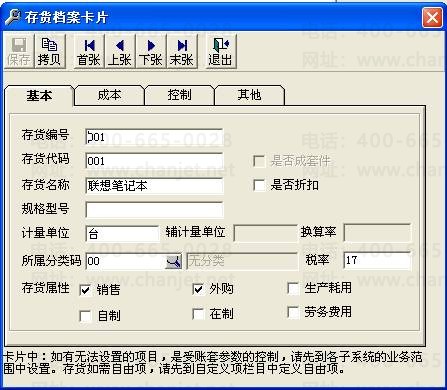
Task: Click the 所属分类码 field showing 00
Action: [x=126, y=261]
